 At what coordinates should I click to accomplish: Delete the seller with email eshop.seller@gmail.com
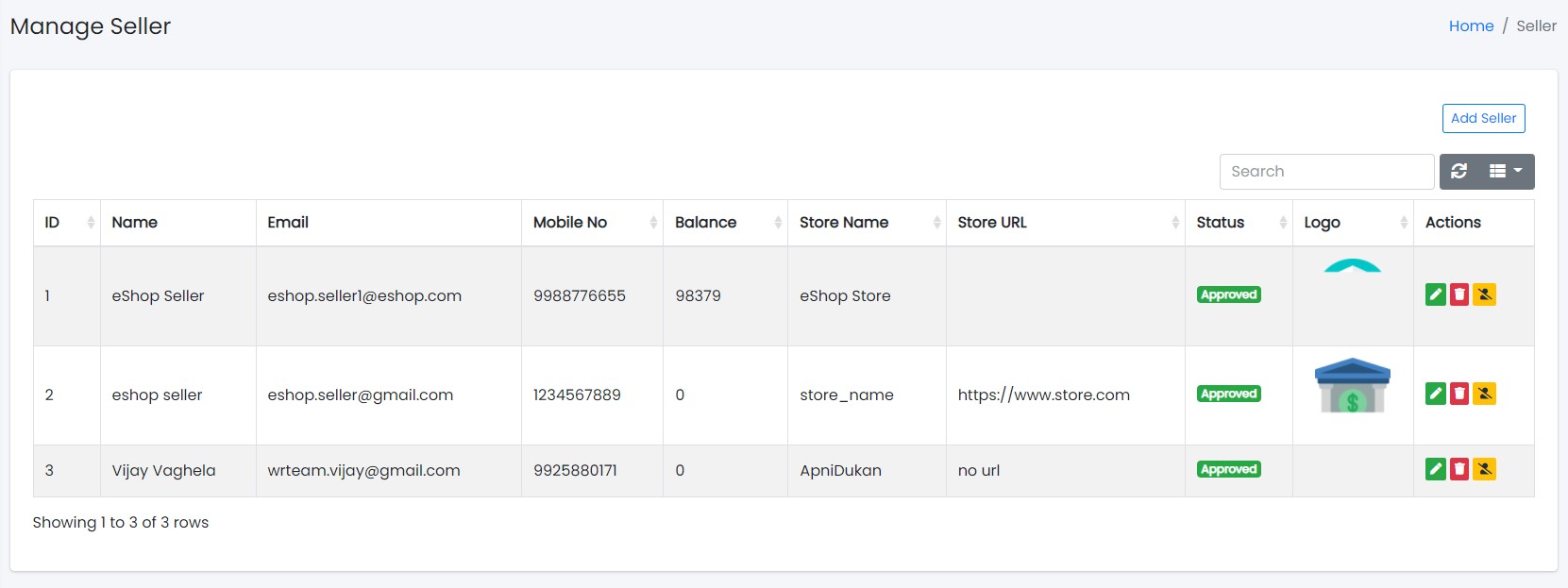click(1459, 394)
